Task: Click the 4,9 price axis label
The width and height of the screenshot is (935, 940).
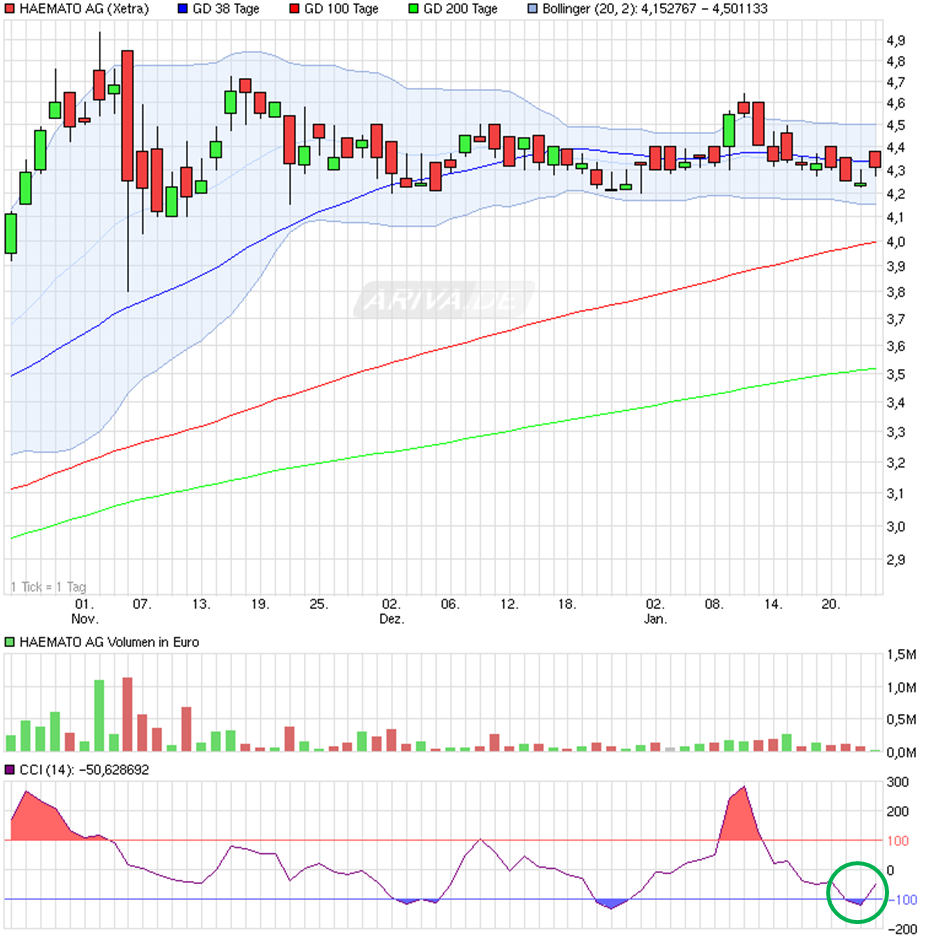Action: tap(895, 40)
